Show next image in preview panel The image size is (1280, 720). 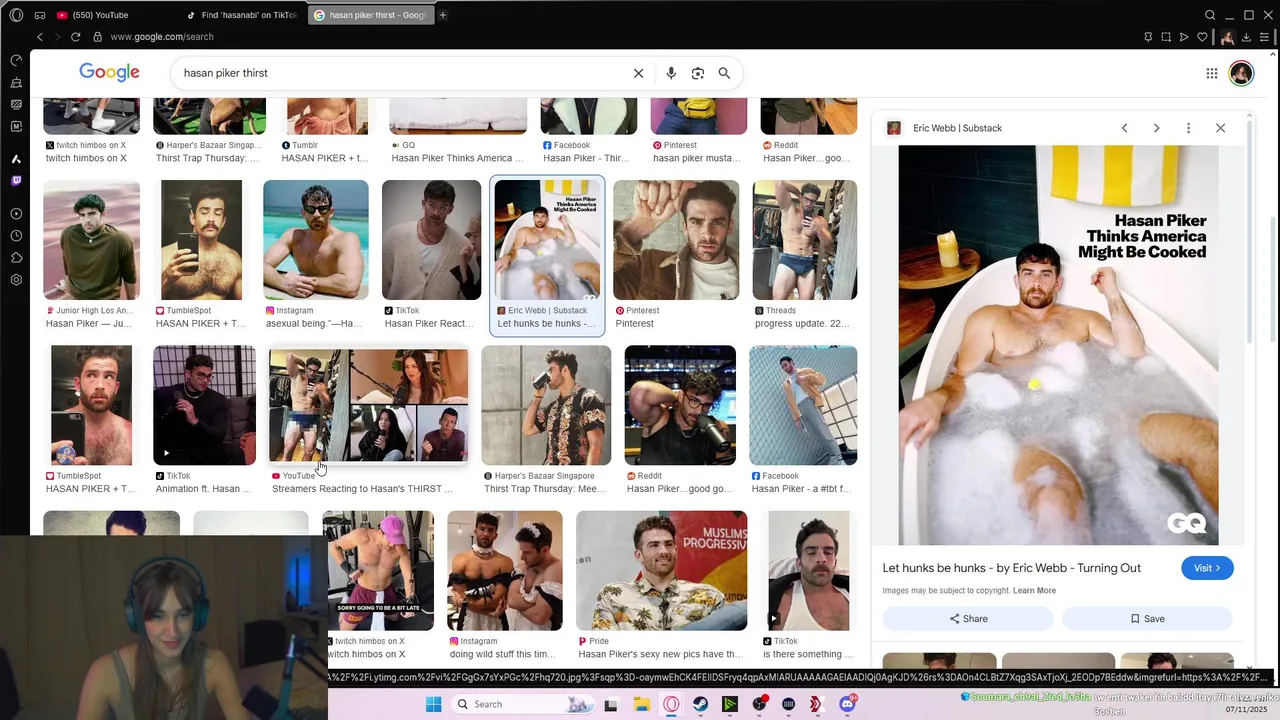tap(1156, 128)
